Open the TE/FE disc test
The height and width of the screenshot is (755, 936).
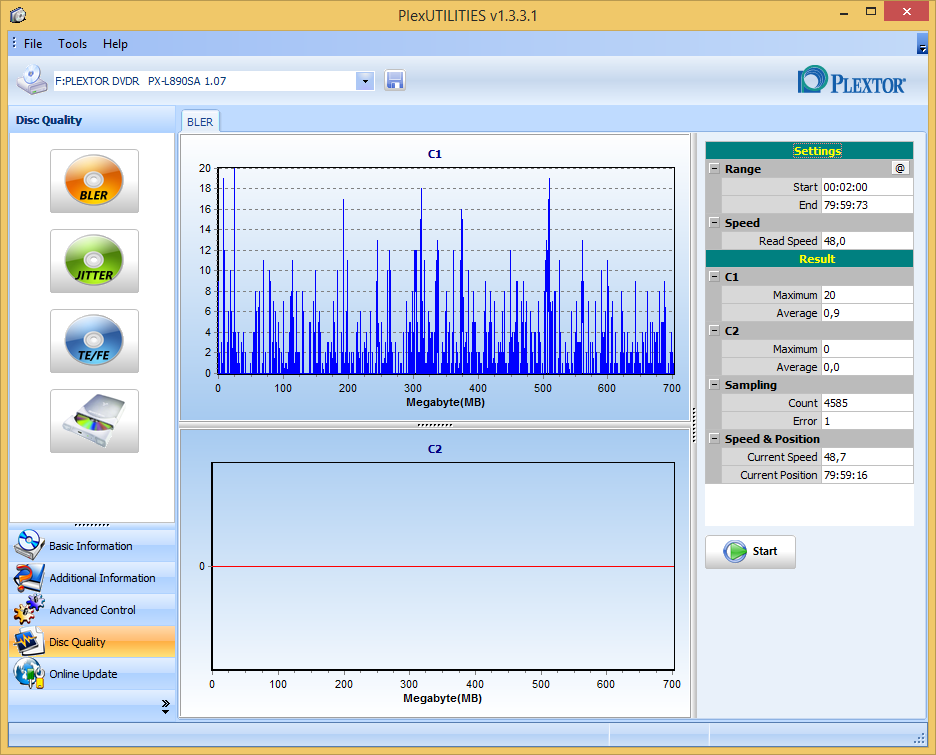(x=94, y=341)
